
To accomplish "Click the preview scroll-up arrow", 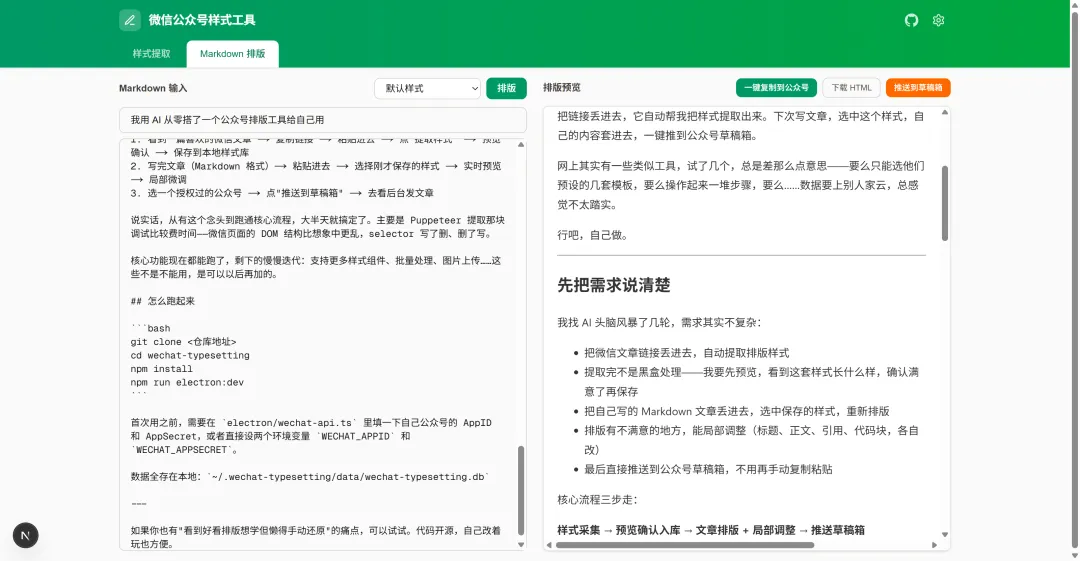I will pos(945,112).
